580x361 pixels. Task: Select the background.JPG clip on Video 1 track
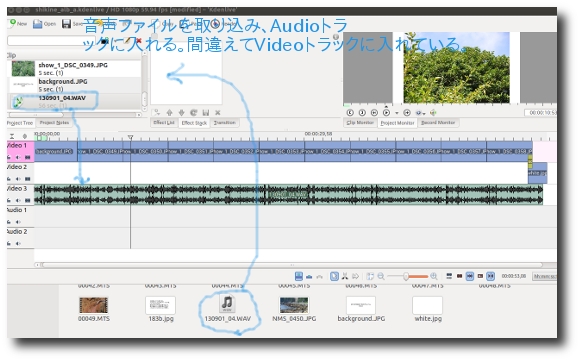point(56,151)
